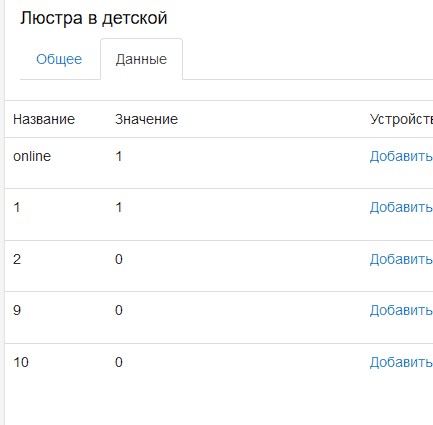Click the Люстра в детской title

[94, 18]
